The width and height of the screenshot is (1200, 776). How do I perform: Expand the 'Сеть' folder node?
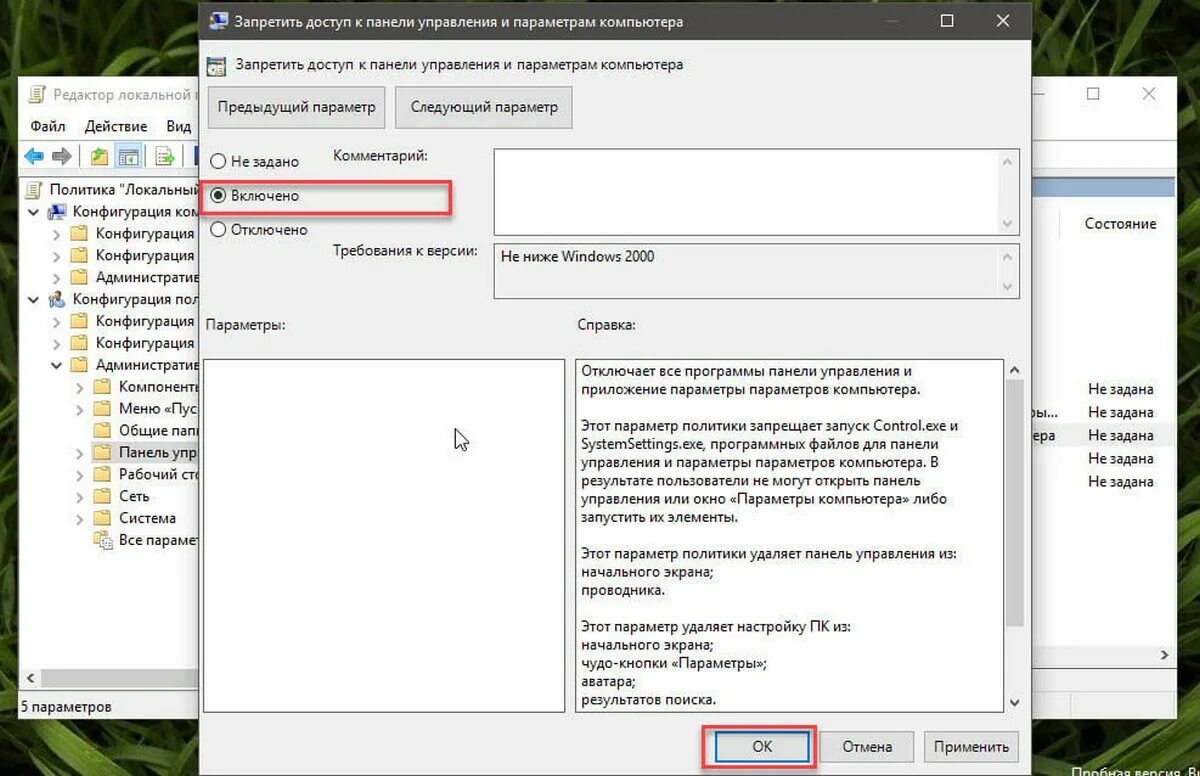coord(80,497)
